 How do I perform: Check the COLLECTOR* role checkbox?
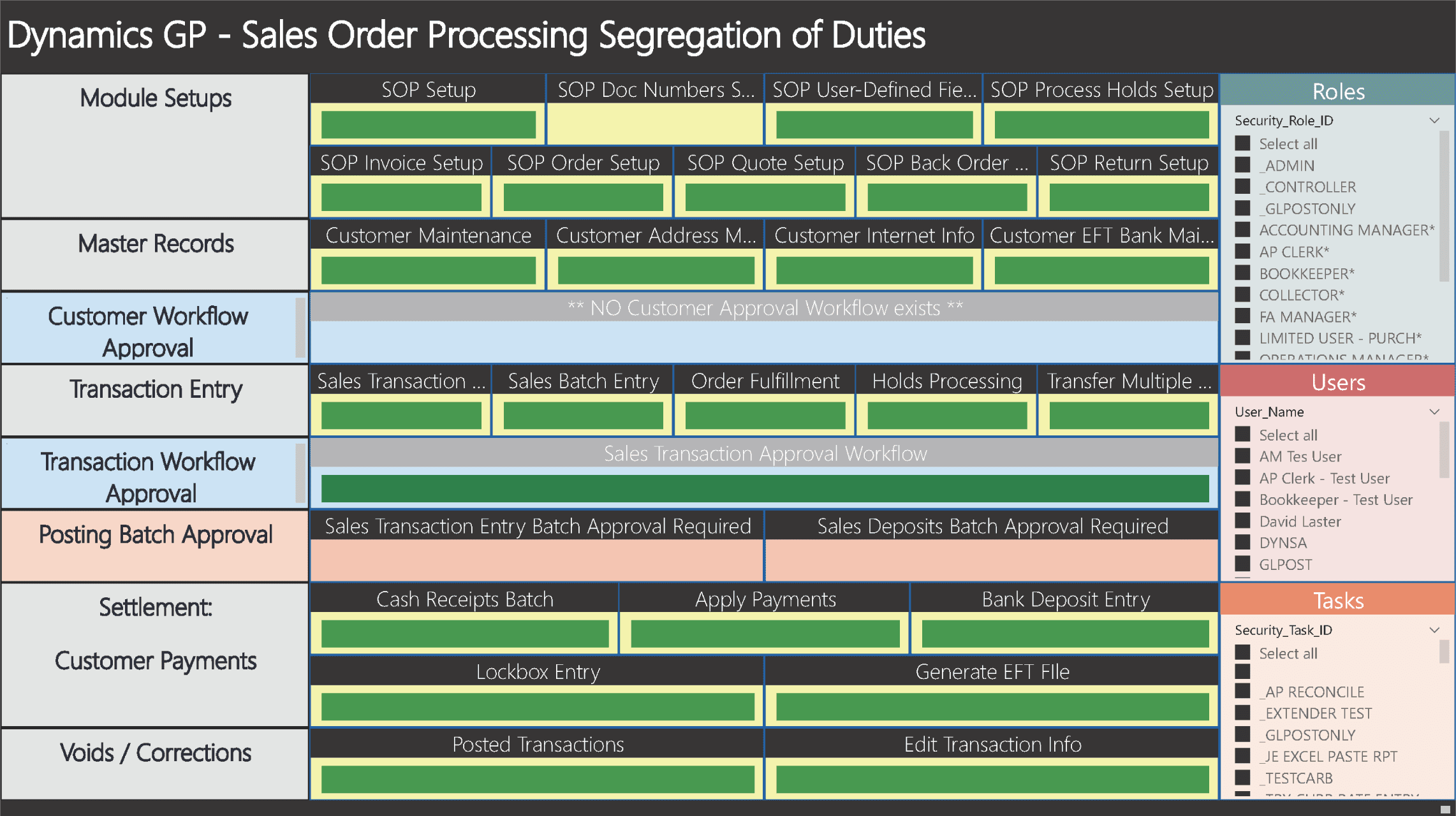coord(1242,295)
